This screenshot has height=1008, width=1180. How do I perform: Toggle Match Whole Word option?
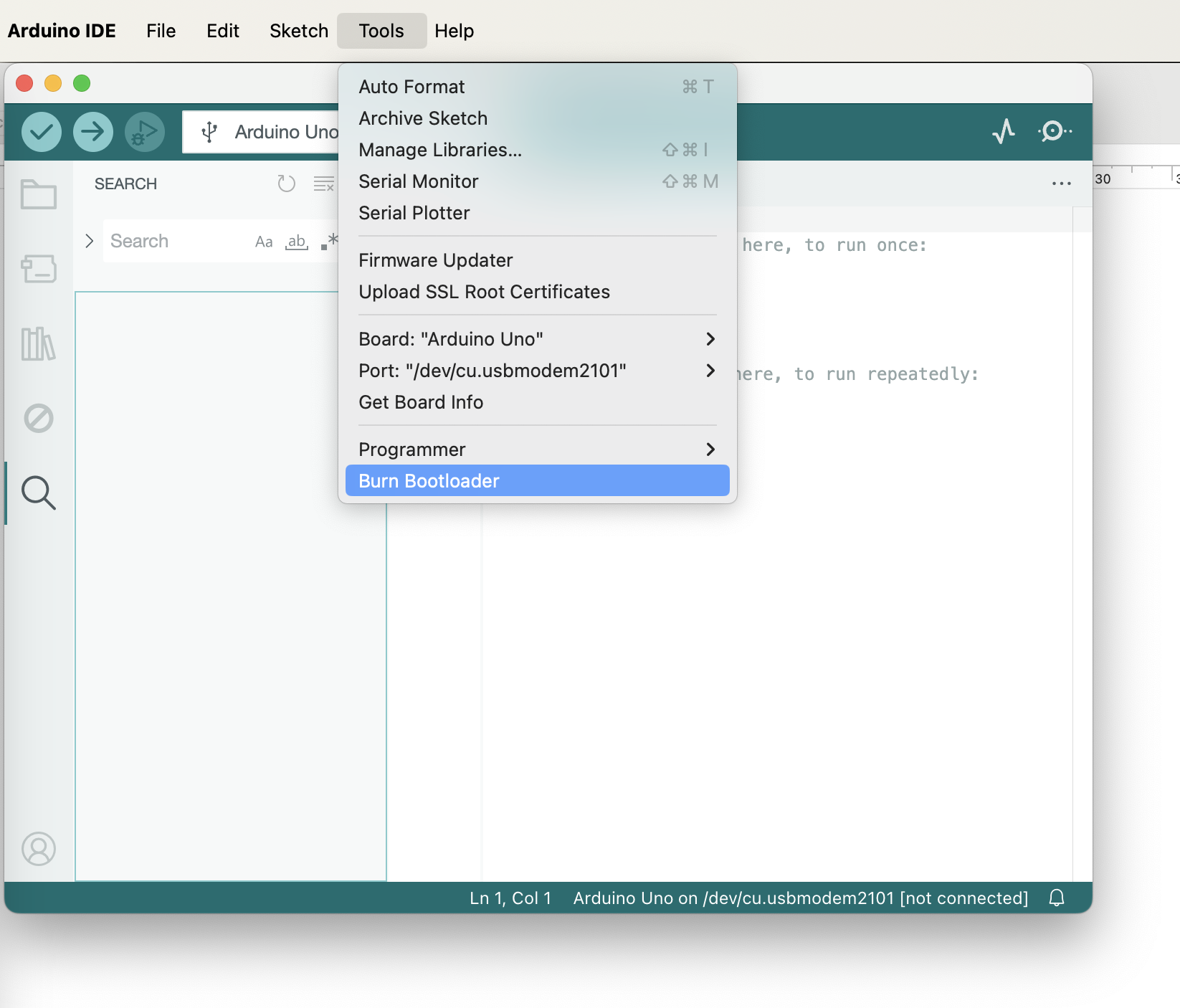coord(297,242)
